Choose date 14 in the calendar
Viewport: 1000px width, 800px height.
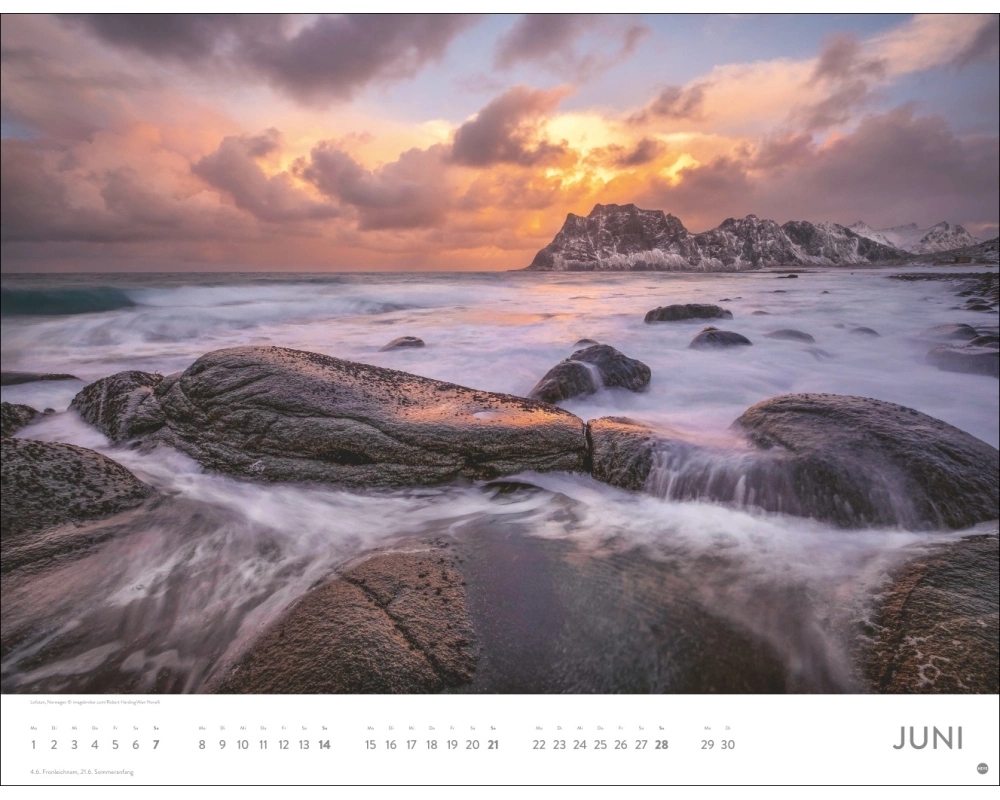[x=324, y=745]
